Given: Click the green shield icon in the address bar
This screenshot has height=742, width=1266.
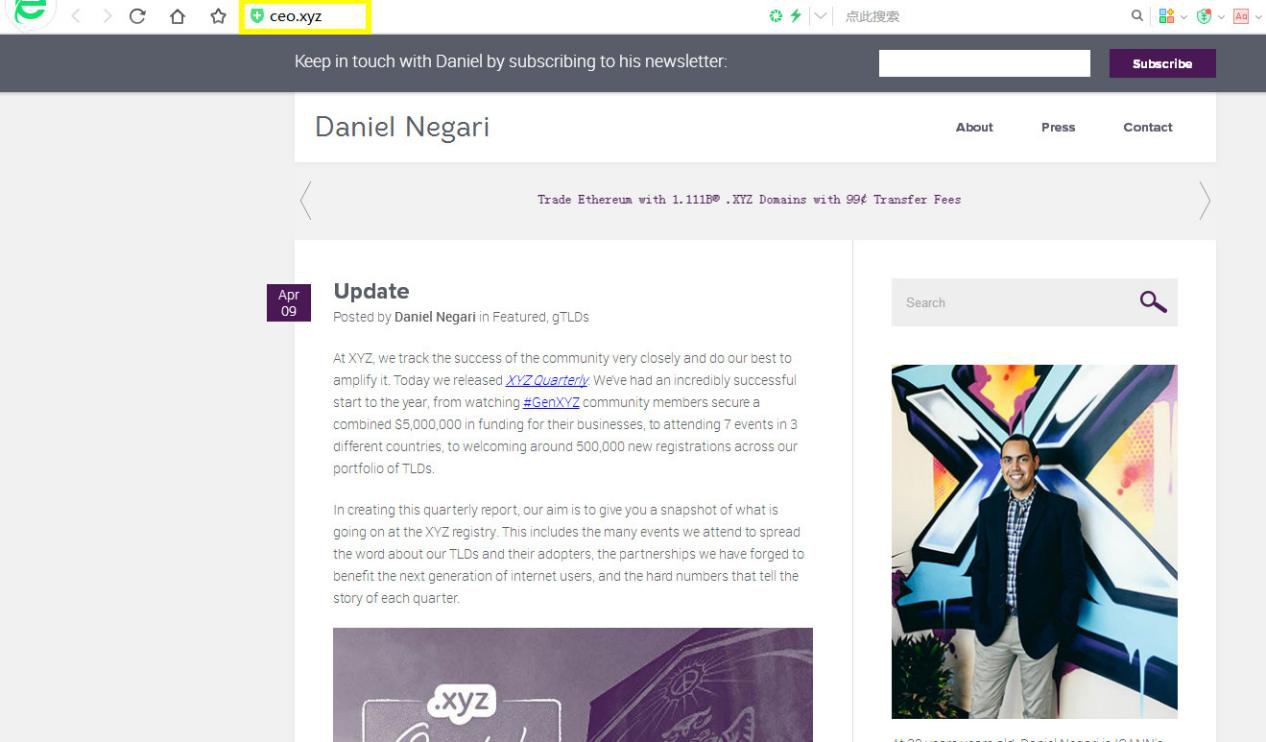Looking at the screenshot, I should tap(257, 16).
